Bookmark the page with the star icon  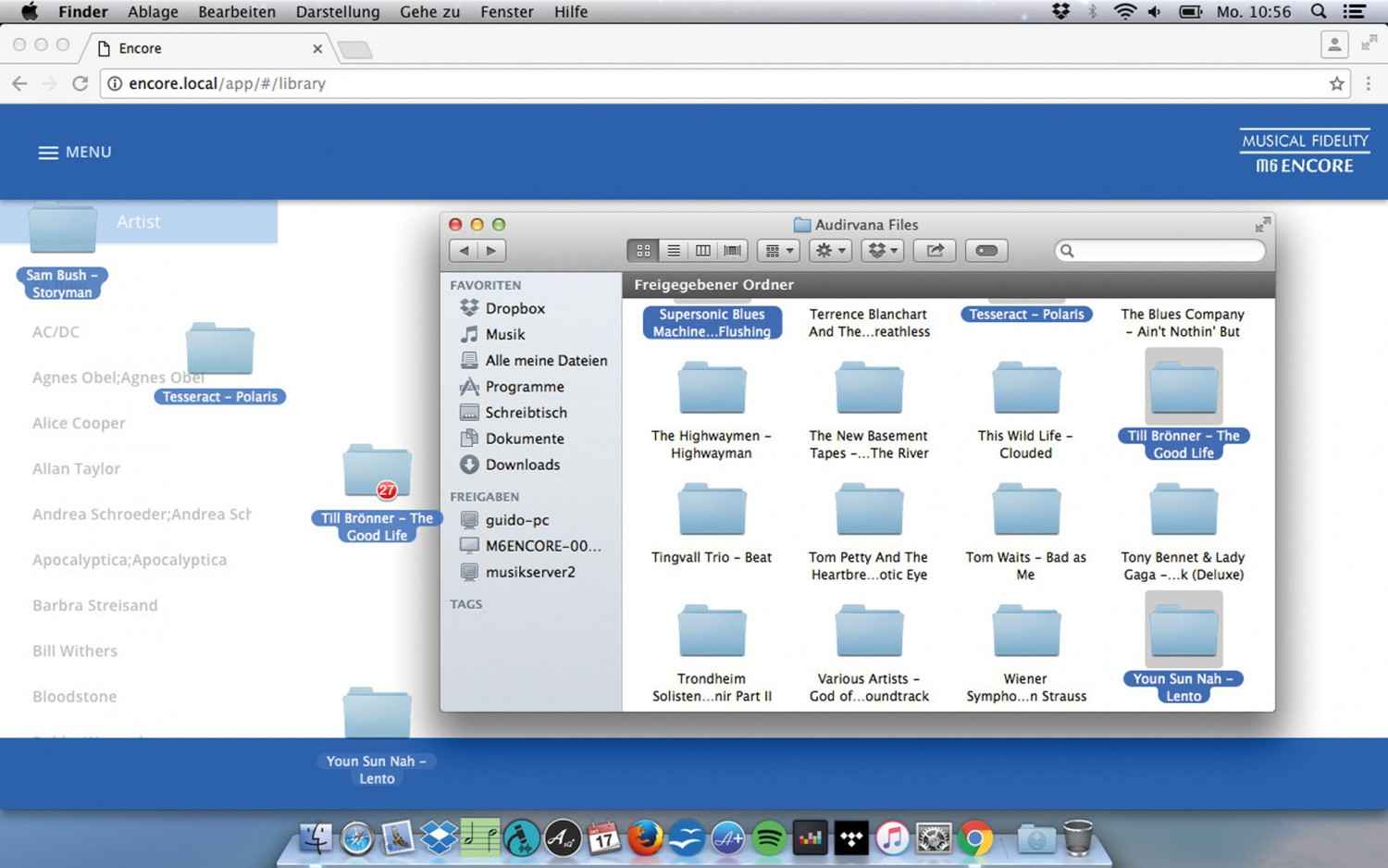pyautogui.click(x=1336, y=83)
